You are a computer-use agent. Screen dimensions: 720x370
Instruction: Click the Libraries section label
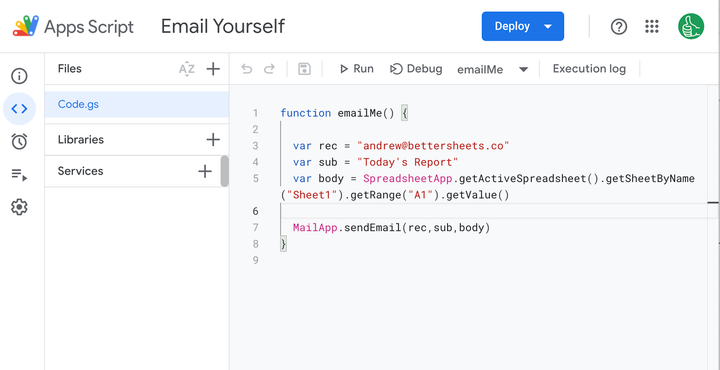(81, 140)
